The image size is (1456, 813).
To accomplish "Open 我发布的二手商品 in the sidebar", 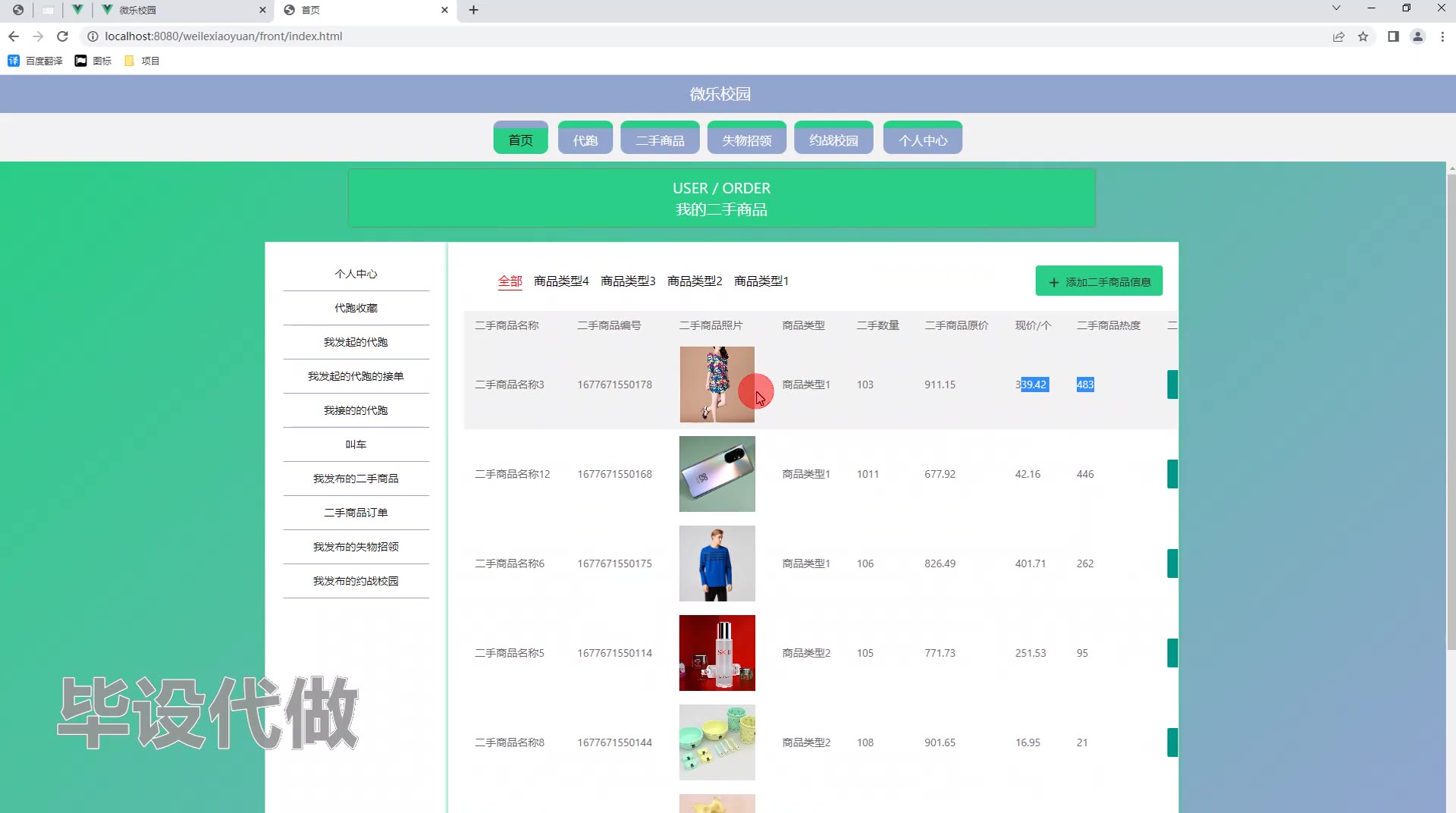I will (356, 479).
